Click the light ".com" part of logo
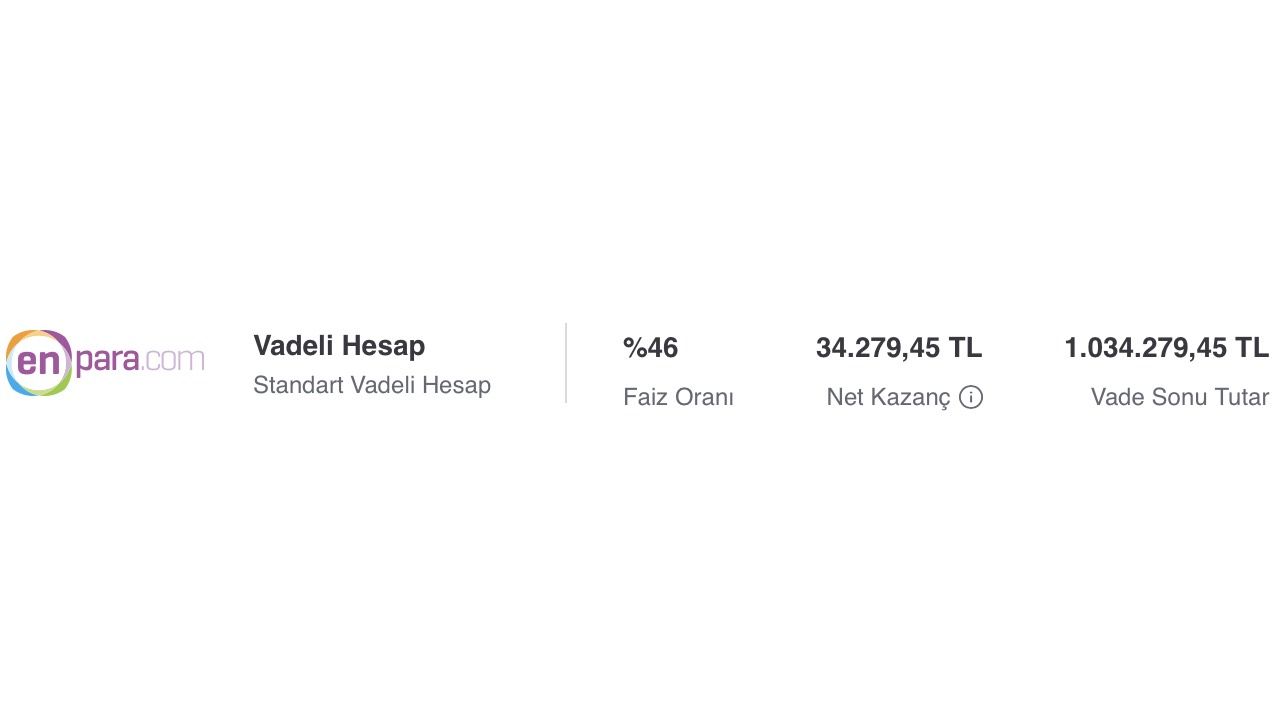This screenshot has height=720, width=1280. click(x=174, y=360)
